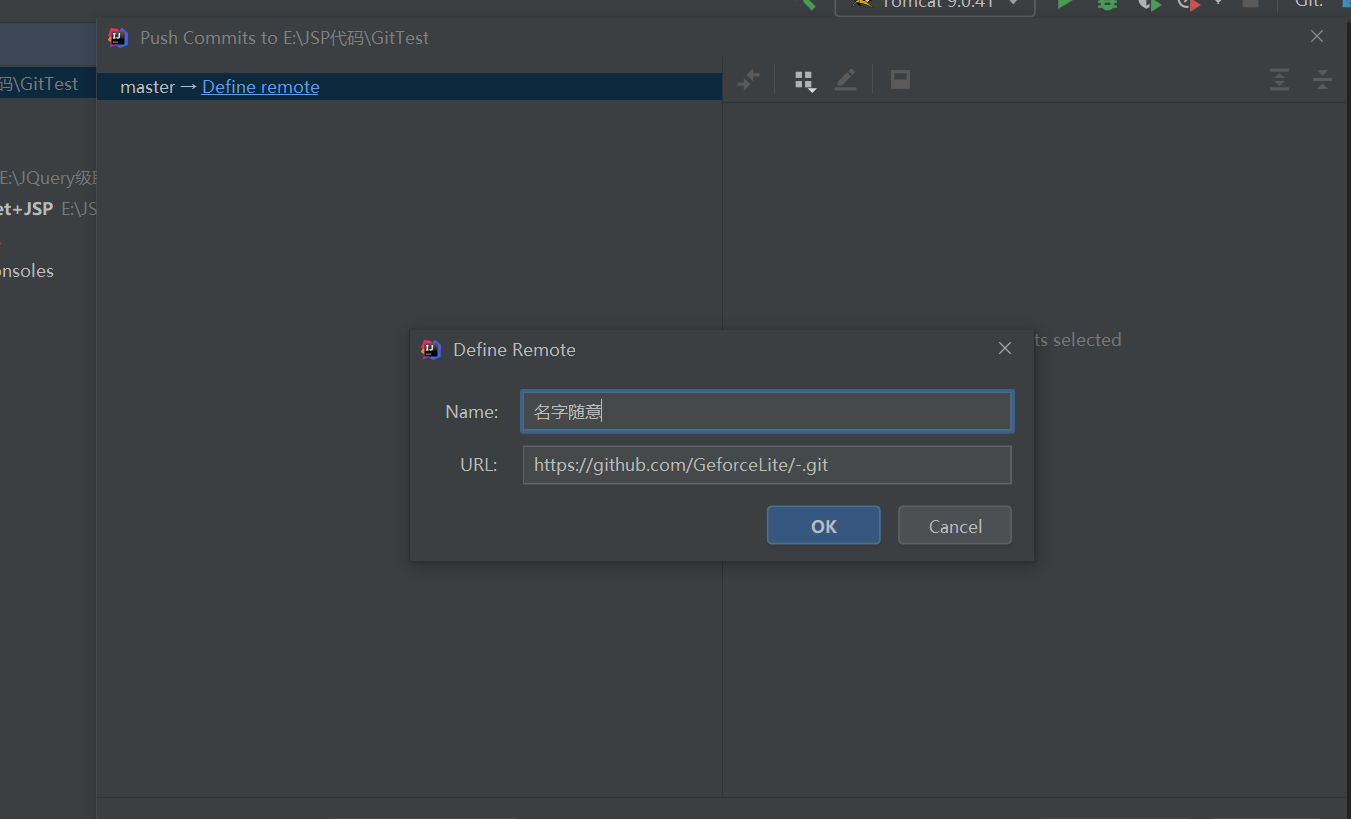
Task: Cancel the Define Remote dialog
Action: pos(954,526)
